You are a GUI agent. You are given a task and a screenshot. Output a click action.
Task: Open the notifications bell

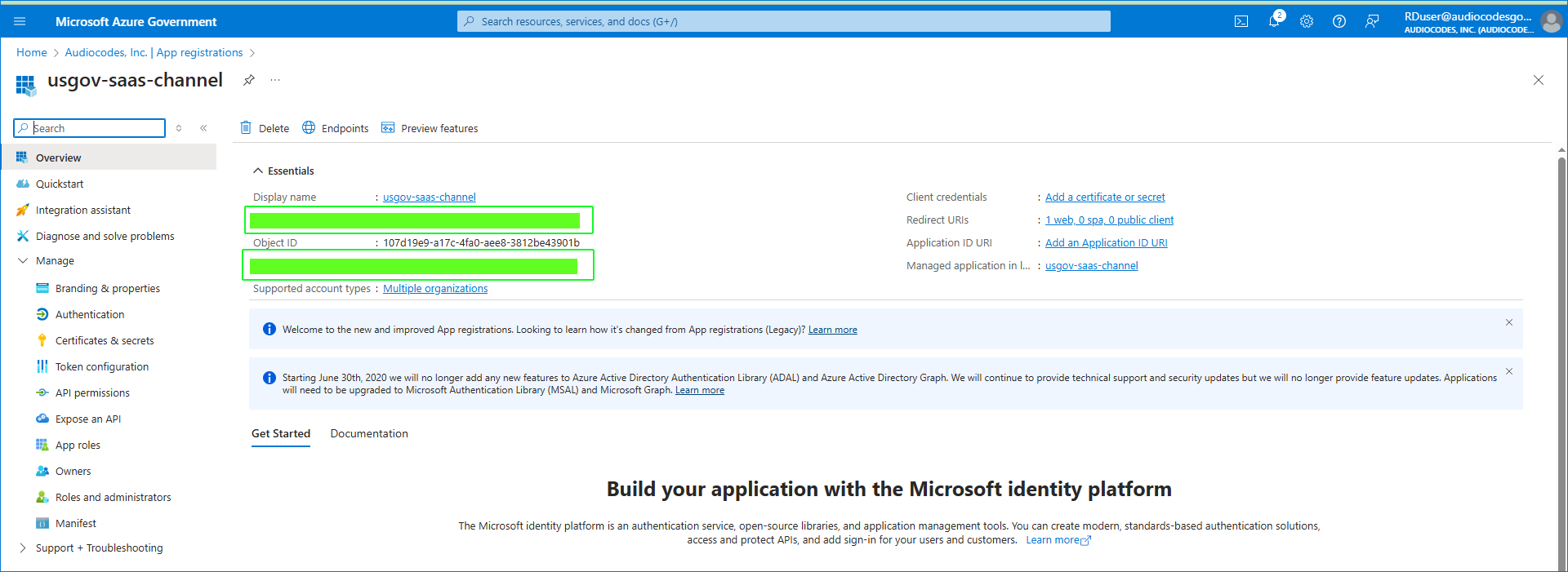1274,21
